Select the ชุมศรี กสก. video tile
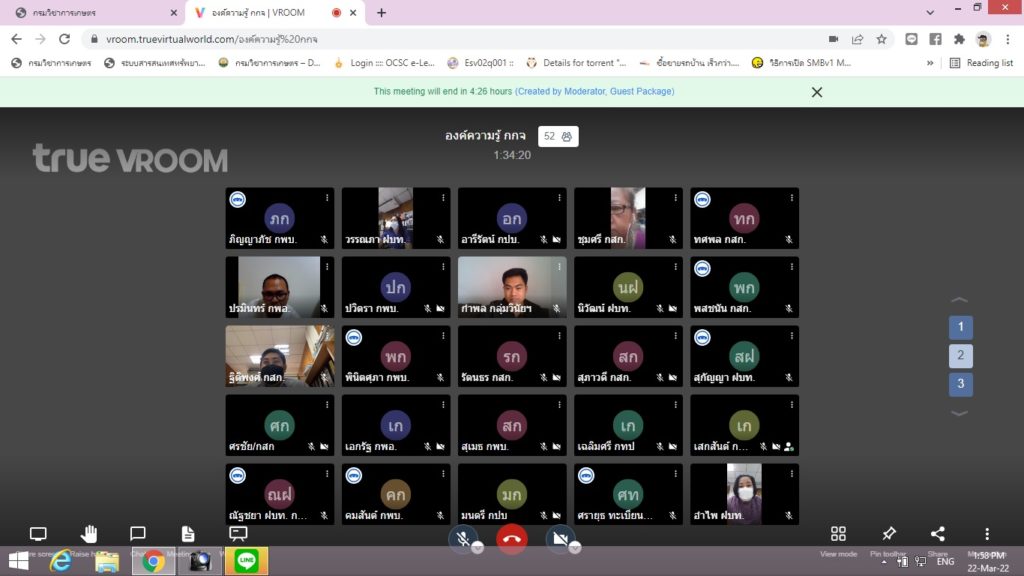The height and width of the screenshot is (576, 1024). click(628, 218)
